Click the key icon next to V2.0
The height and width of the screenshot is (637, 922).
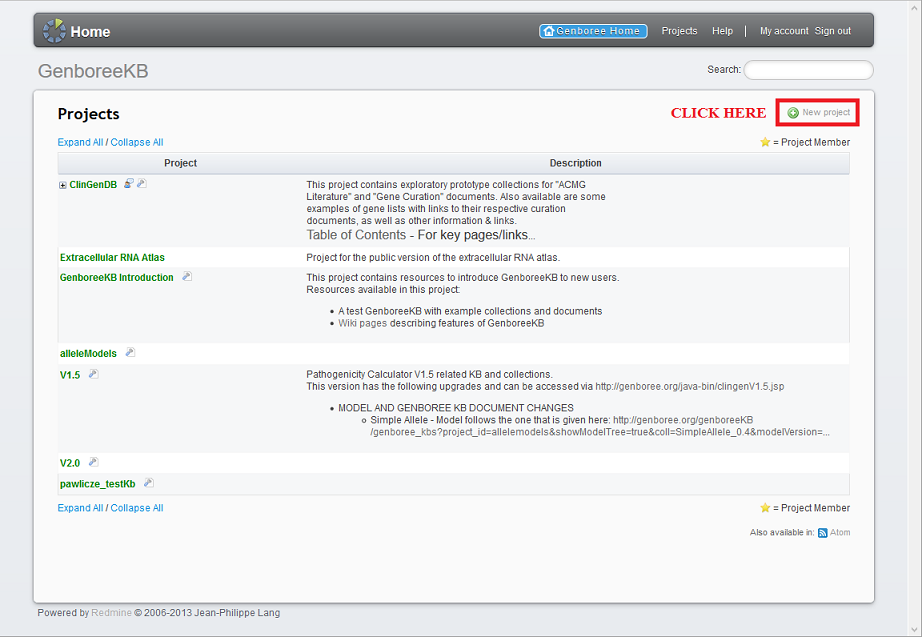coord(93,462)
